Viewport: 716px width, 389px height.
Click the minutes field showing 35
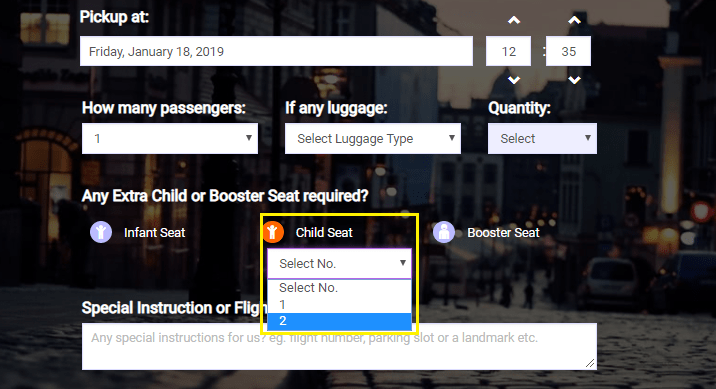[568, 51]
